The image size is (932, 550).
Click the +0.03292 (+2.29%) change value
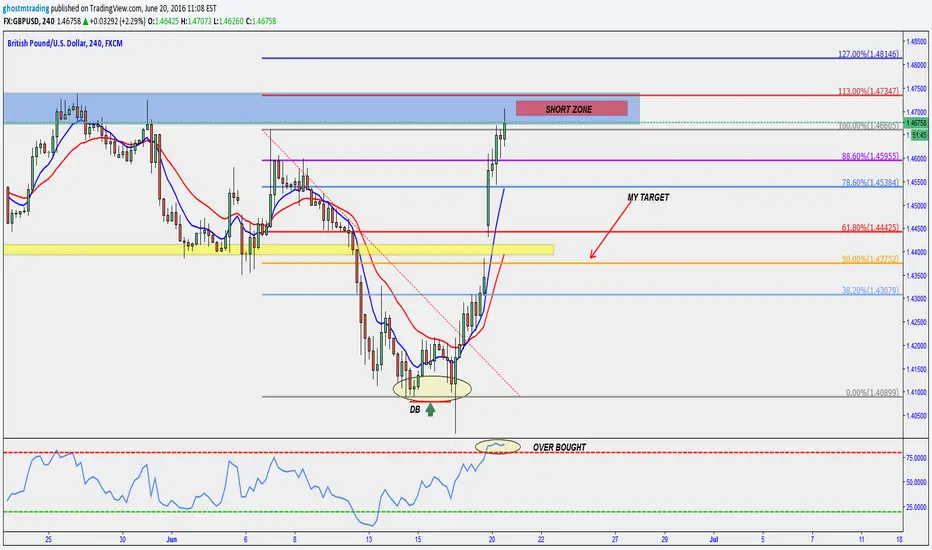117,21
